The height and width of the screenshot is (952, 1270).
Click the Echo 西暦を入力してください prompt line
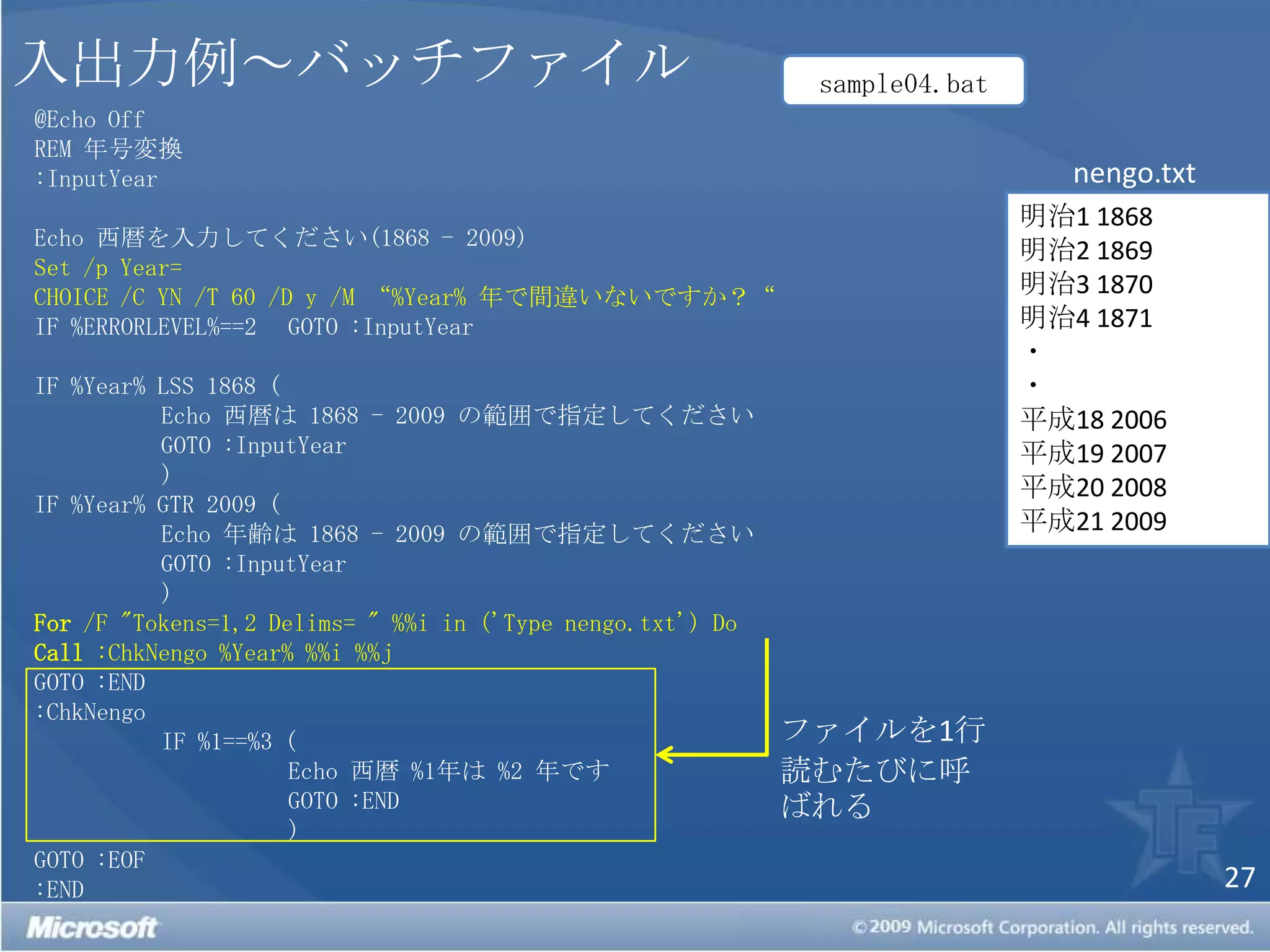280,237
